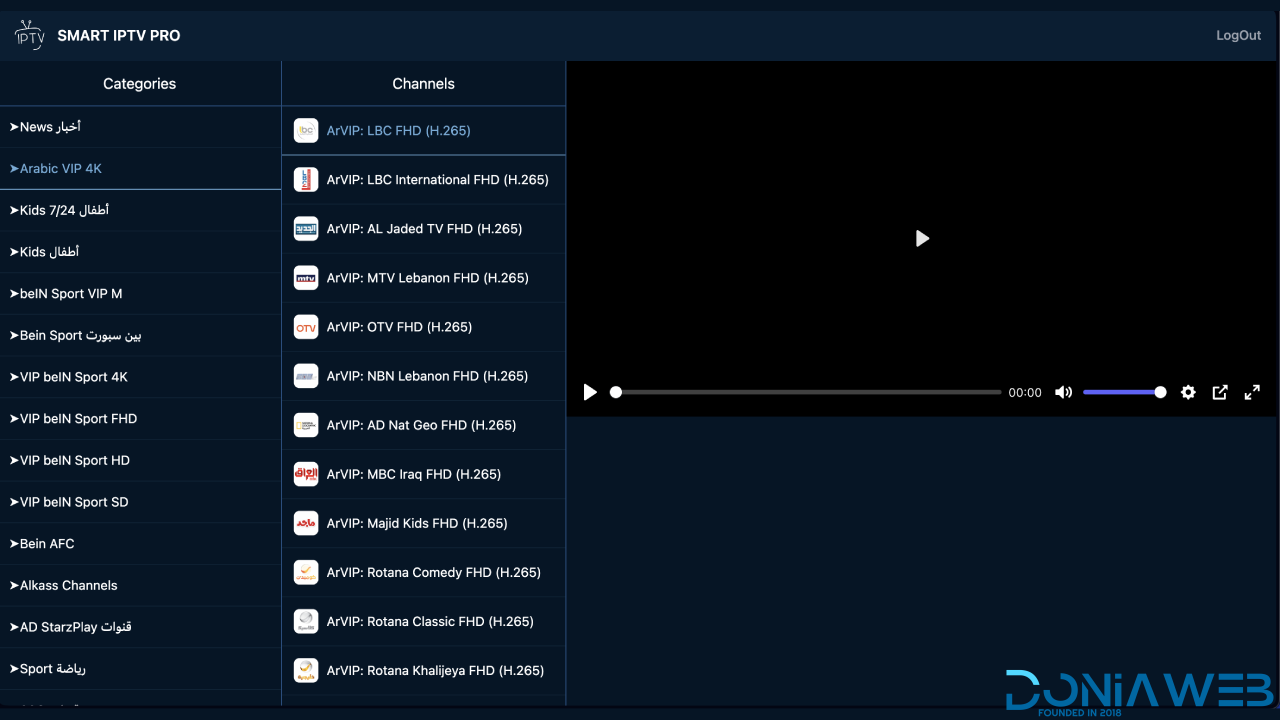Open ArVIP: MBC Iraq FHD
Viewport: 1280px width, 720px height.
click(x=423, y=474)
